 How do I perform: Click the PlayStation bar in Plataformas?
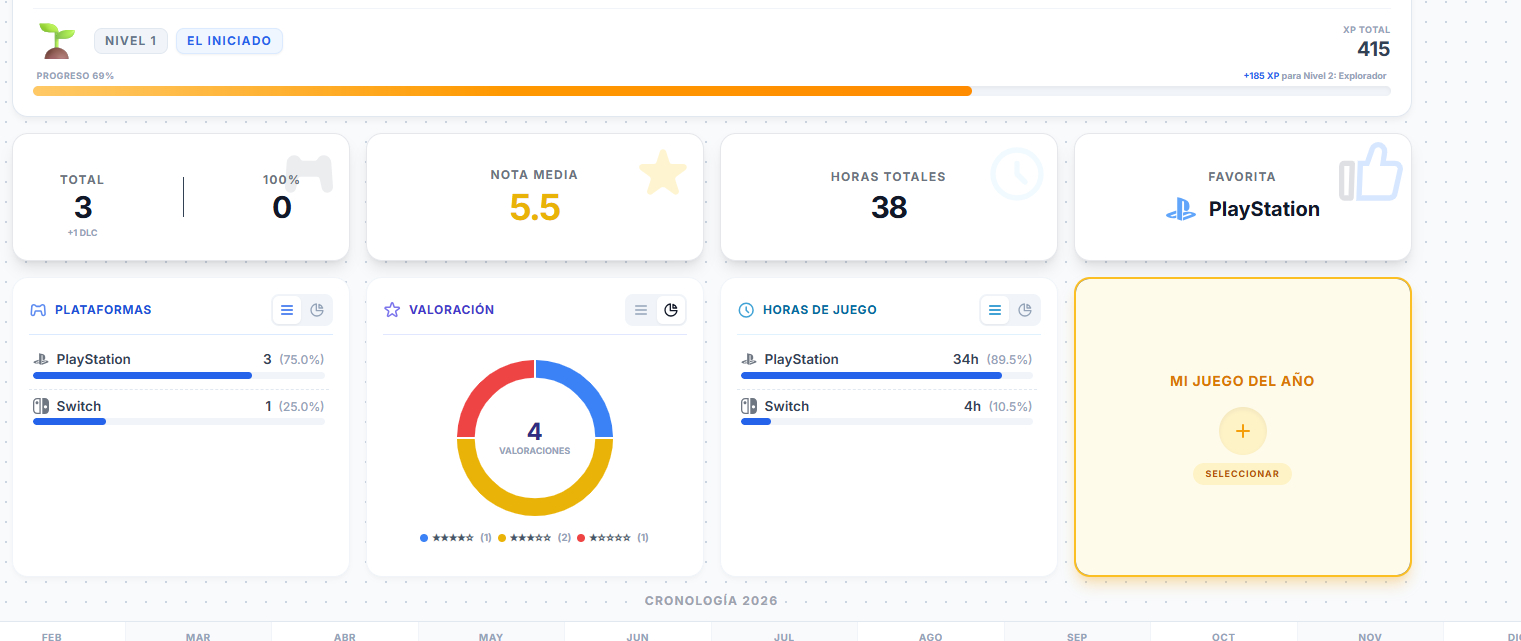[142, 376]
